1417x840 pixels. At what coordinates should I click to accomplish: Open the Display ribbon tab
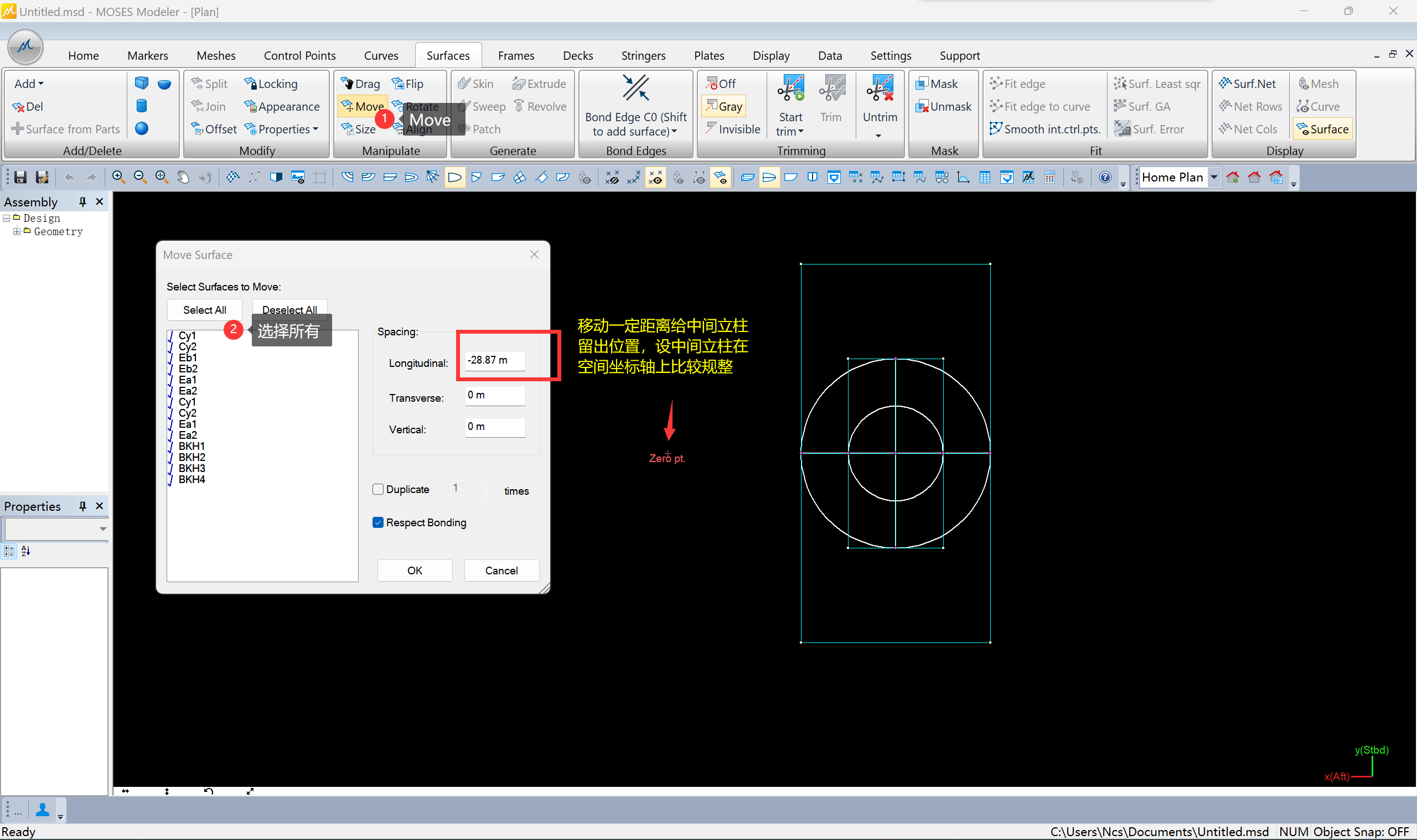(770, 55)
